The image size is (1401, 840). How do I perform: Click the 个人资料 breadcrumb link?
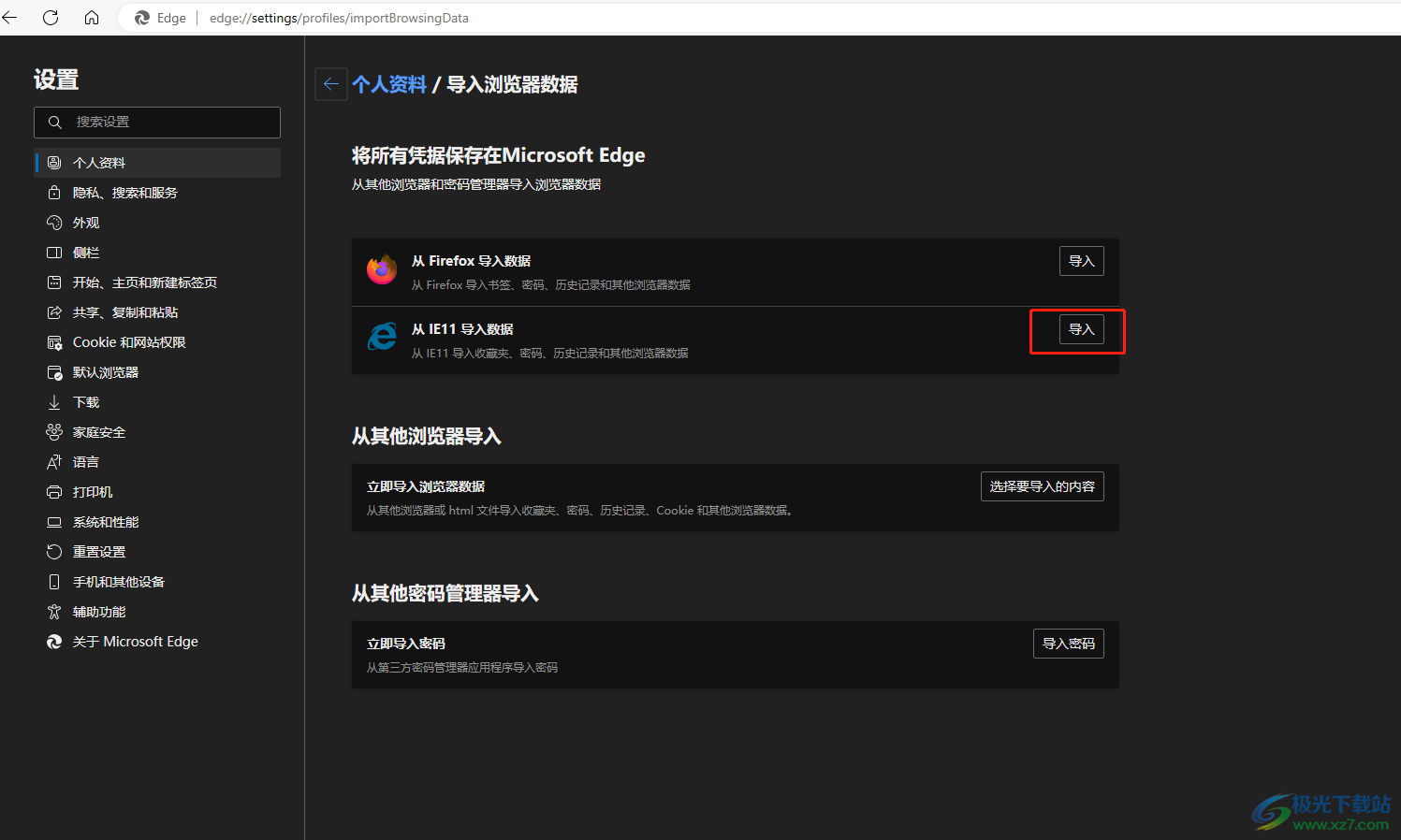[x=389, y=84]
